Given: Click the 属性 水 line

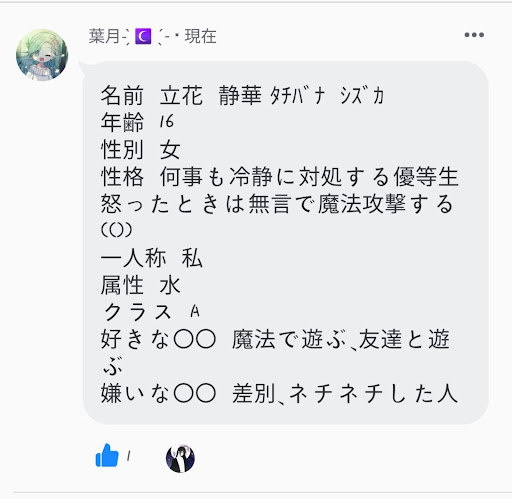Looking at the screenshot, I should coord(140,285).
